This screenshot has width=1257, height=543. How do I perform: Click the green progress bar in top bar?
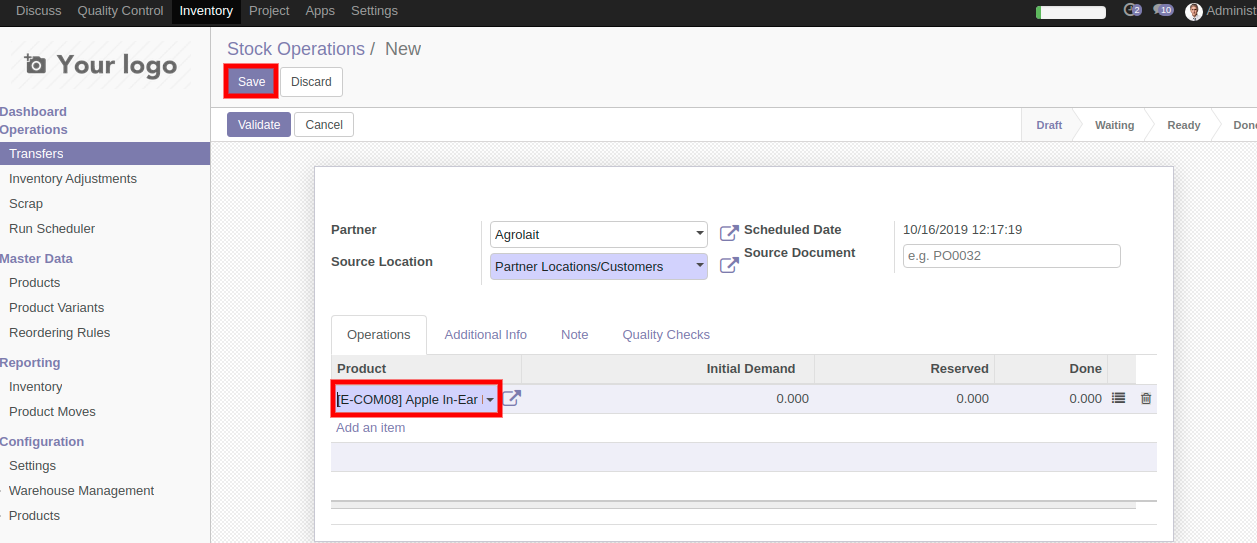(x=1071, y=12)
